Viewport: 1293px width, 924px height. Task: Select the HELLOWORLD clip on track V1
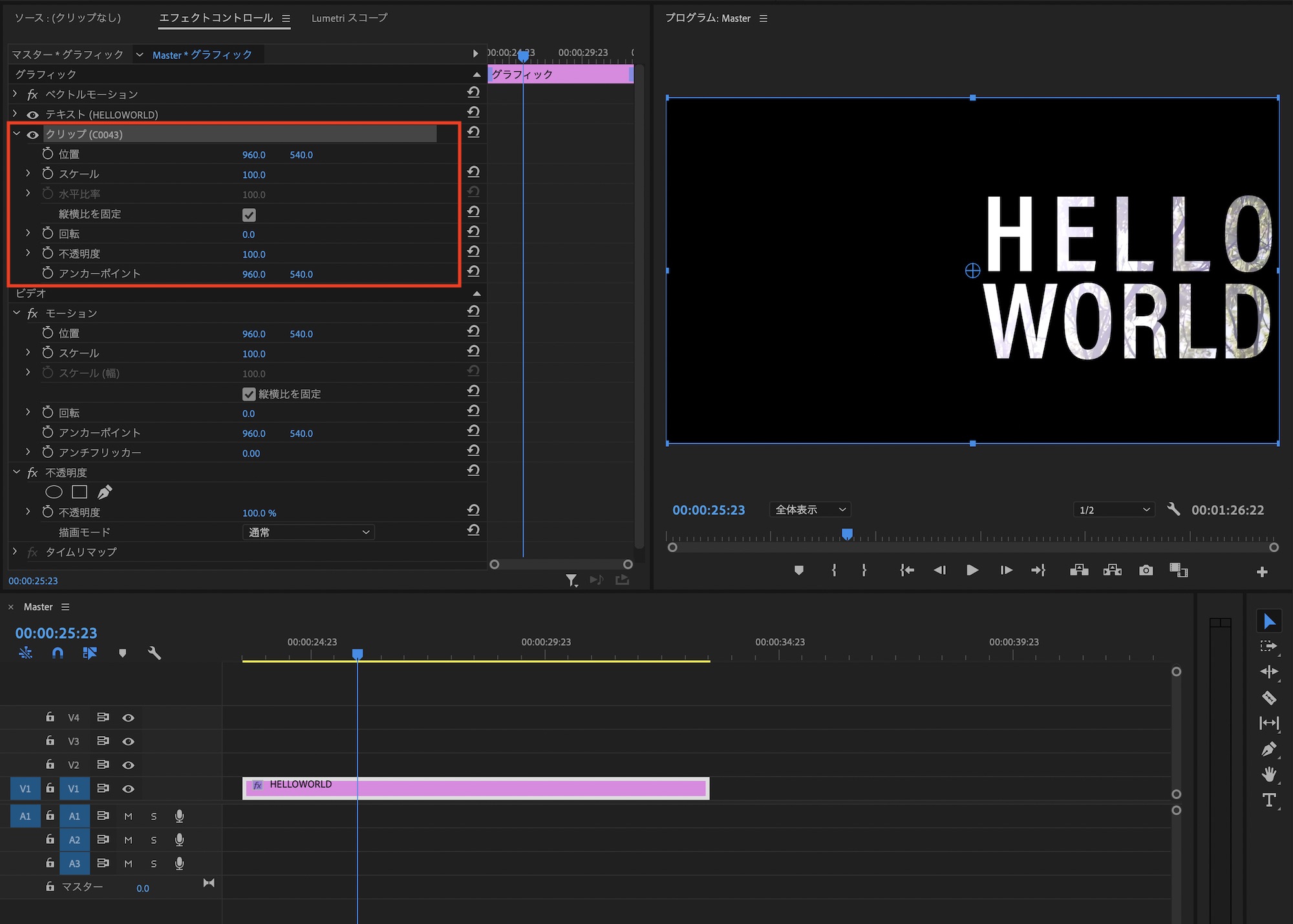coord(475,788)
